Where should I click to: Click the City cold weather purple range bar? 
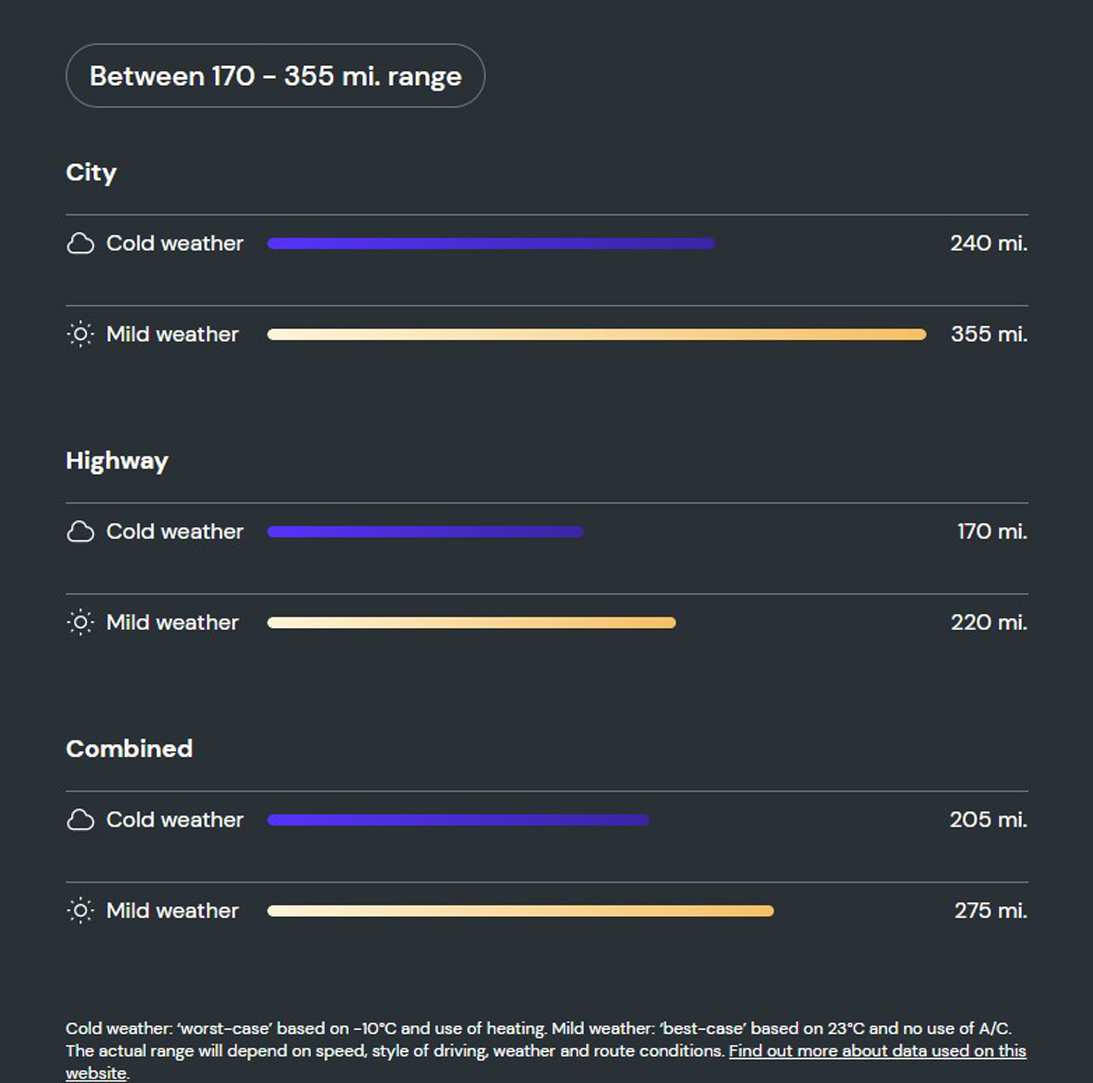pyautogui.click(x=491, y=243)
